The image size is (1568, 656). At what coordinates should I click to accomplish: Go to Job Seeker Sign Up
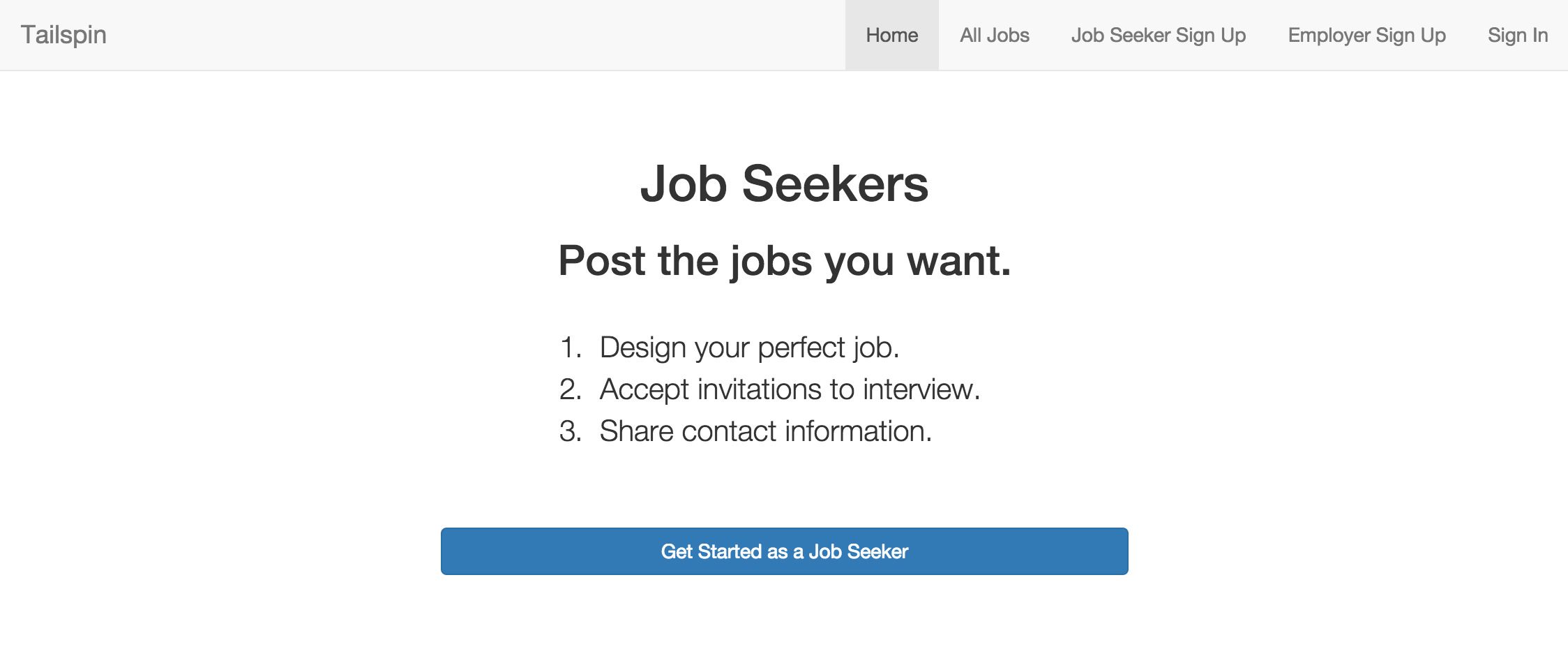tap(1158, 35)
